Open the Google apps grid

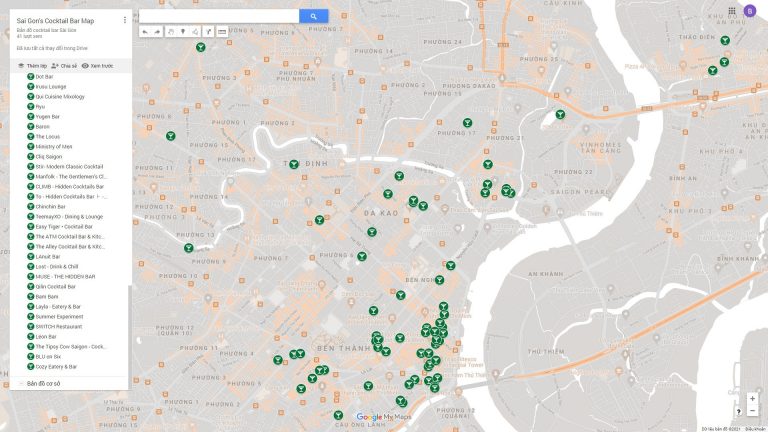coord(732,11)
